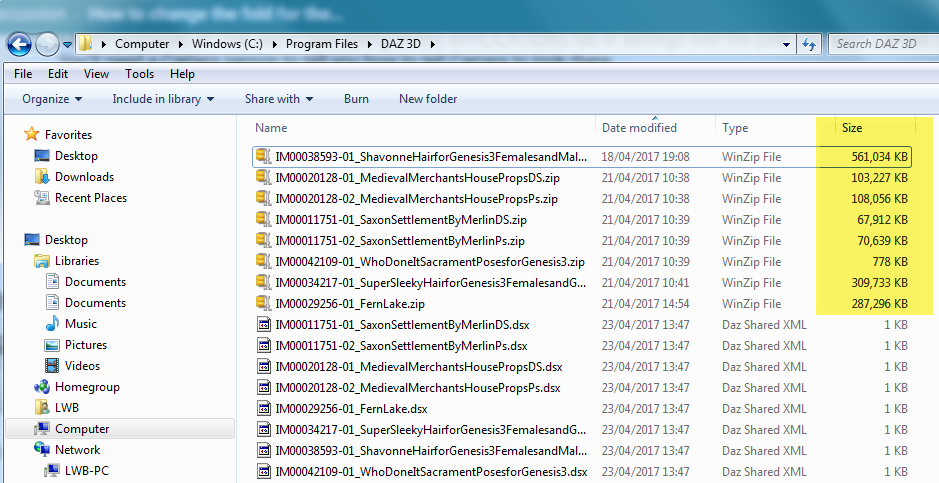Select Recent Places icon

pyautogui.click(x=42, y=198)
